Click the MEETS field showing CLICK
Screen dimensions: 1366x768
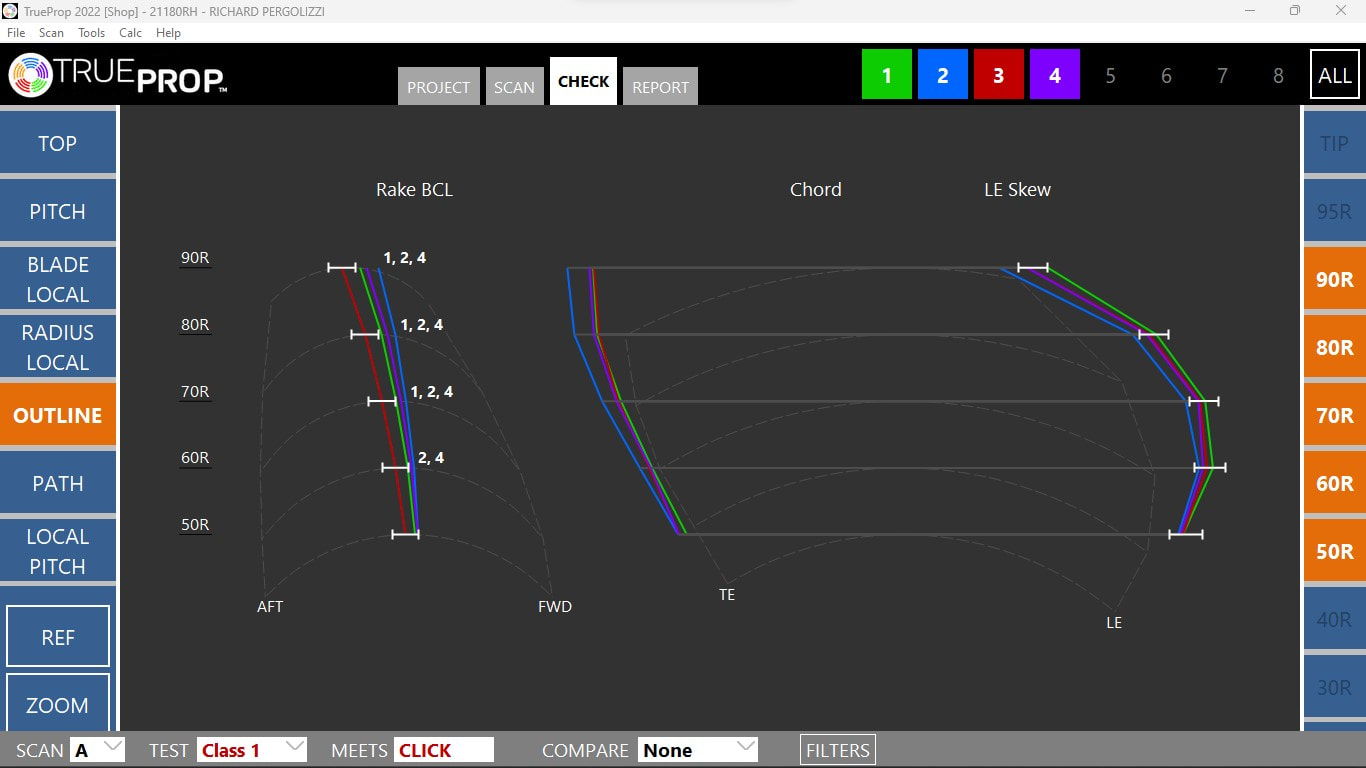(x=443, y=750)
